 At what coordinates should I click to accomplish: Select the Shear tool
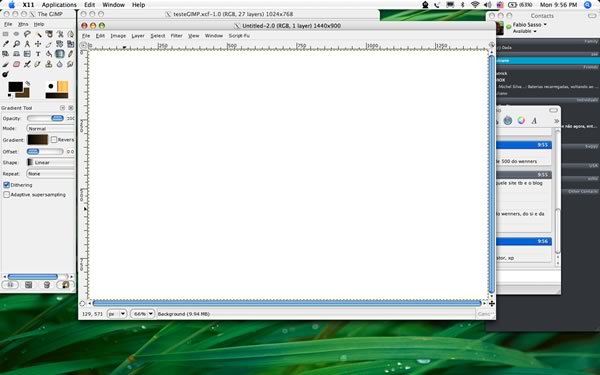(5, 54)
